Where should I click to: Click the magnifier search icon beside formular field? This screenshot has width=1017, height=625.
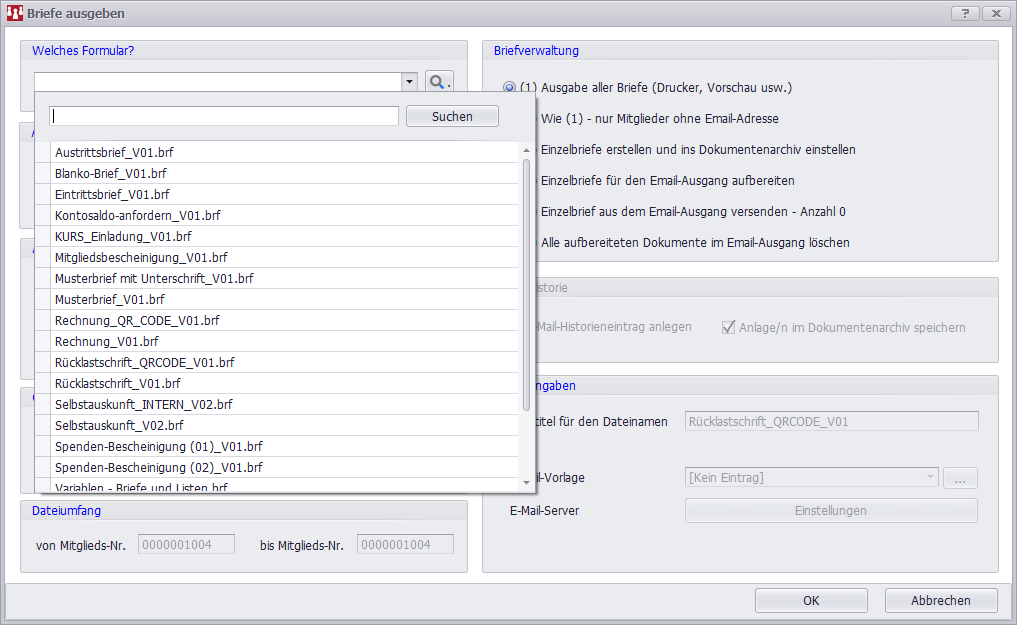[439, 82]
